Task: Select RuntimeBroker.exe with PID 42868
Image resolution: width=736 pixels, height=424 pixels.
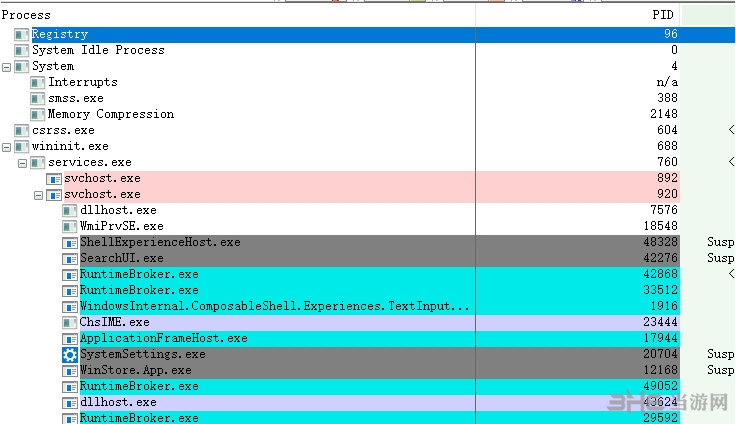Action: (139, 274)
